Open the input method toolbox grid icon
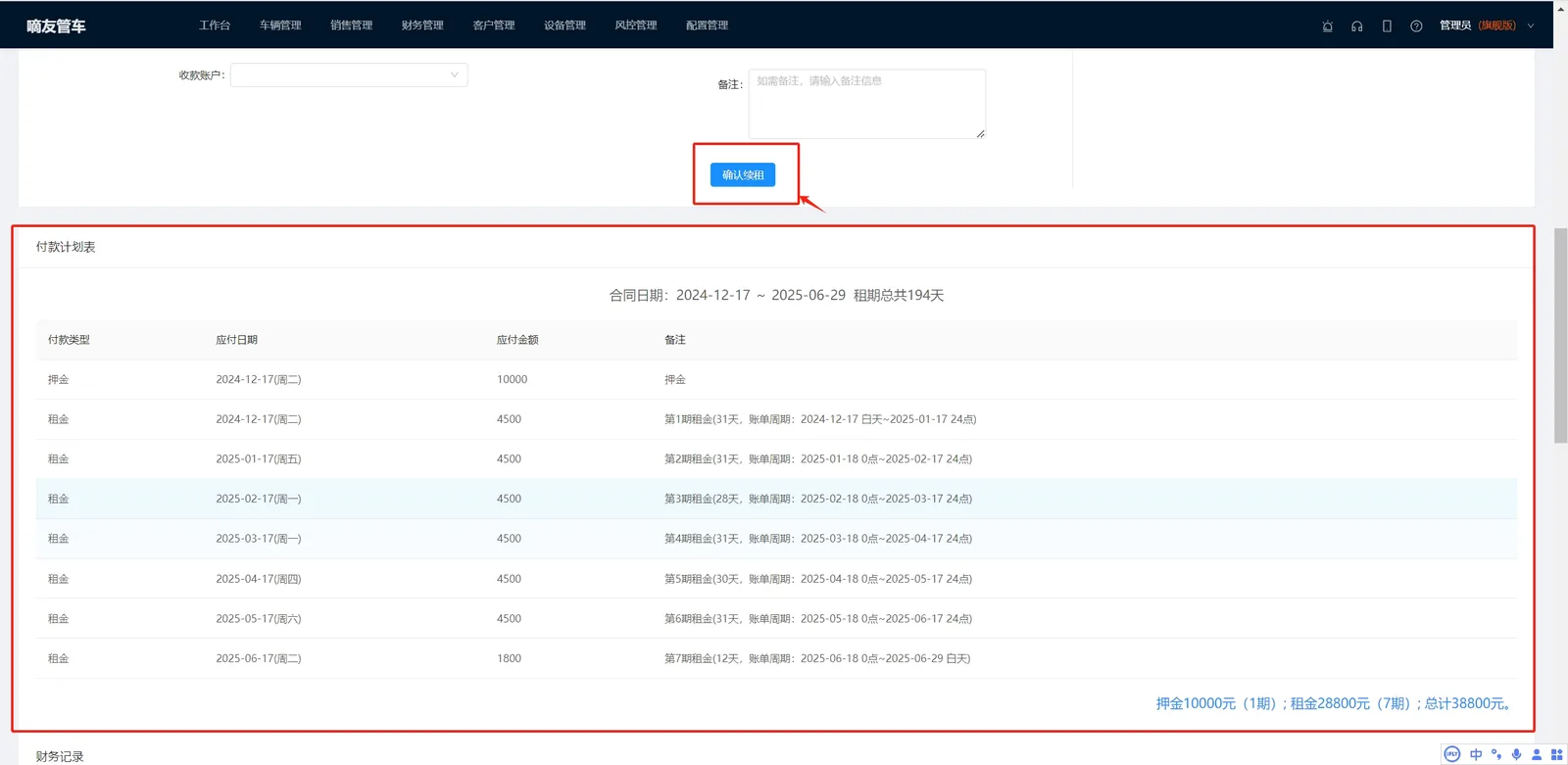Image resolution: width=1568 pixels, height=765 pixels. tap(1556, 754)
